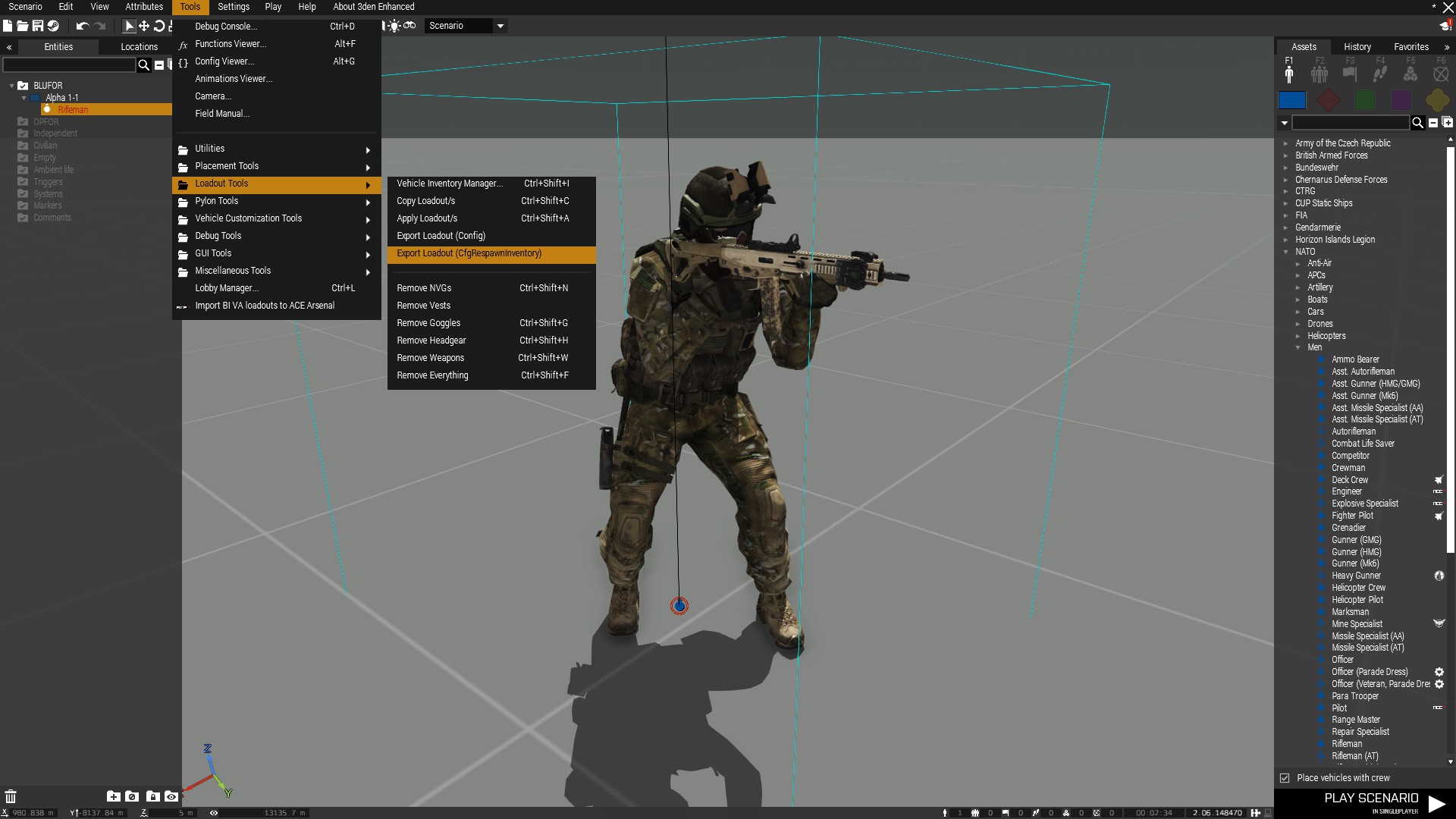Image resolution: width=1456 pixels, height=819 pixels.
Task: Click the asset browser search field
Action: click(x=1350, y=123)
